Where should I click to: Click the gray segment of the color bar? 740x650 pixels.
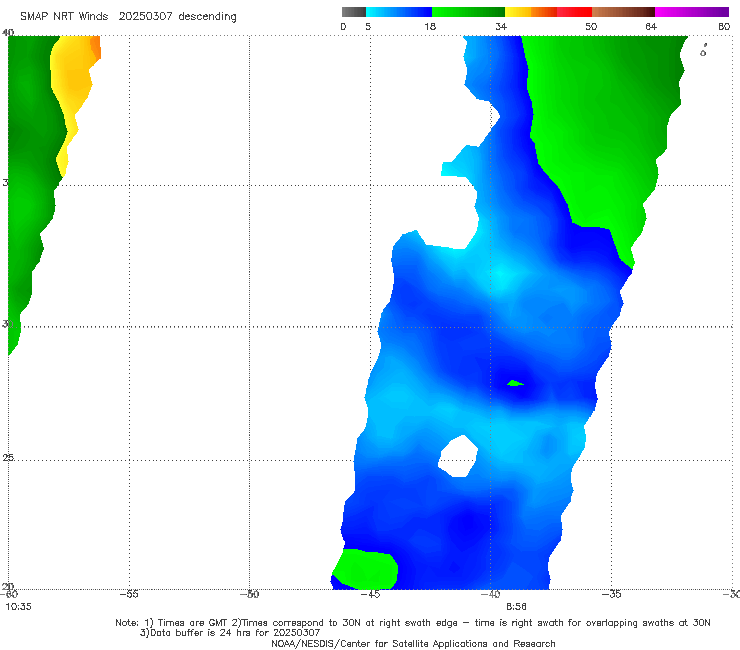pyautogui.click(x=354, y=12)
